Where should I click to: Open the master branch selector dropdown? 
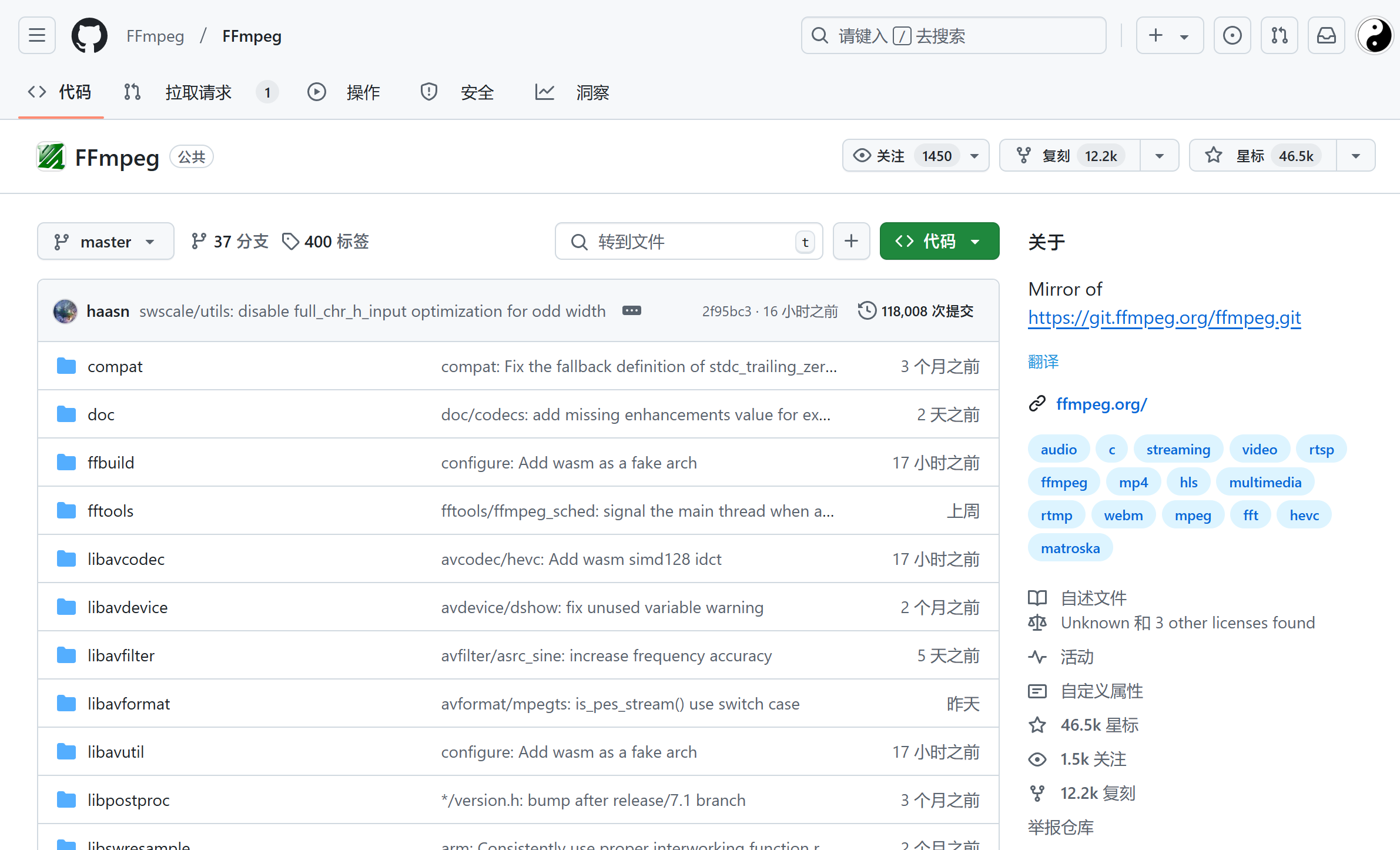pyautogui.click(x=106, y=241)
